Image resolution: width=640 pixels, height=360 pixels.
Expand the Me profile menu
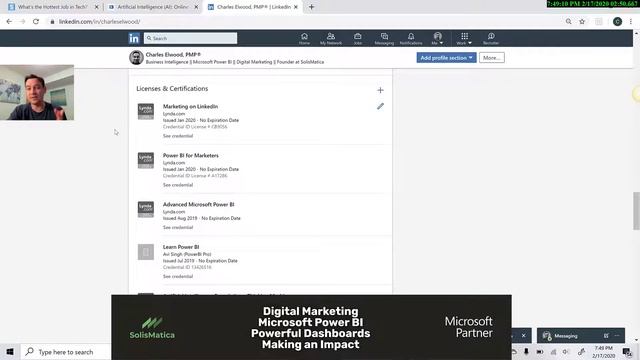tap(437, 38)
